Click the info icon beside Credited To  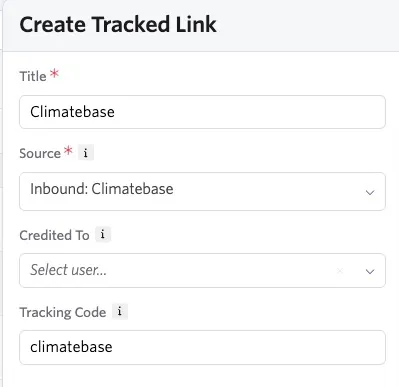click(103, 234)
